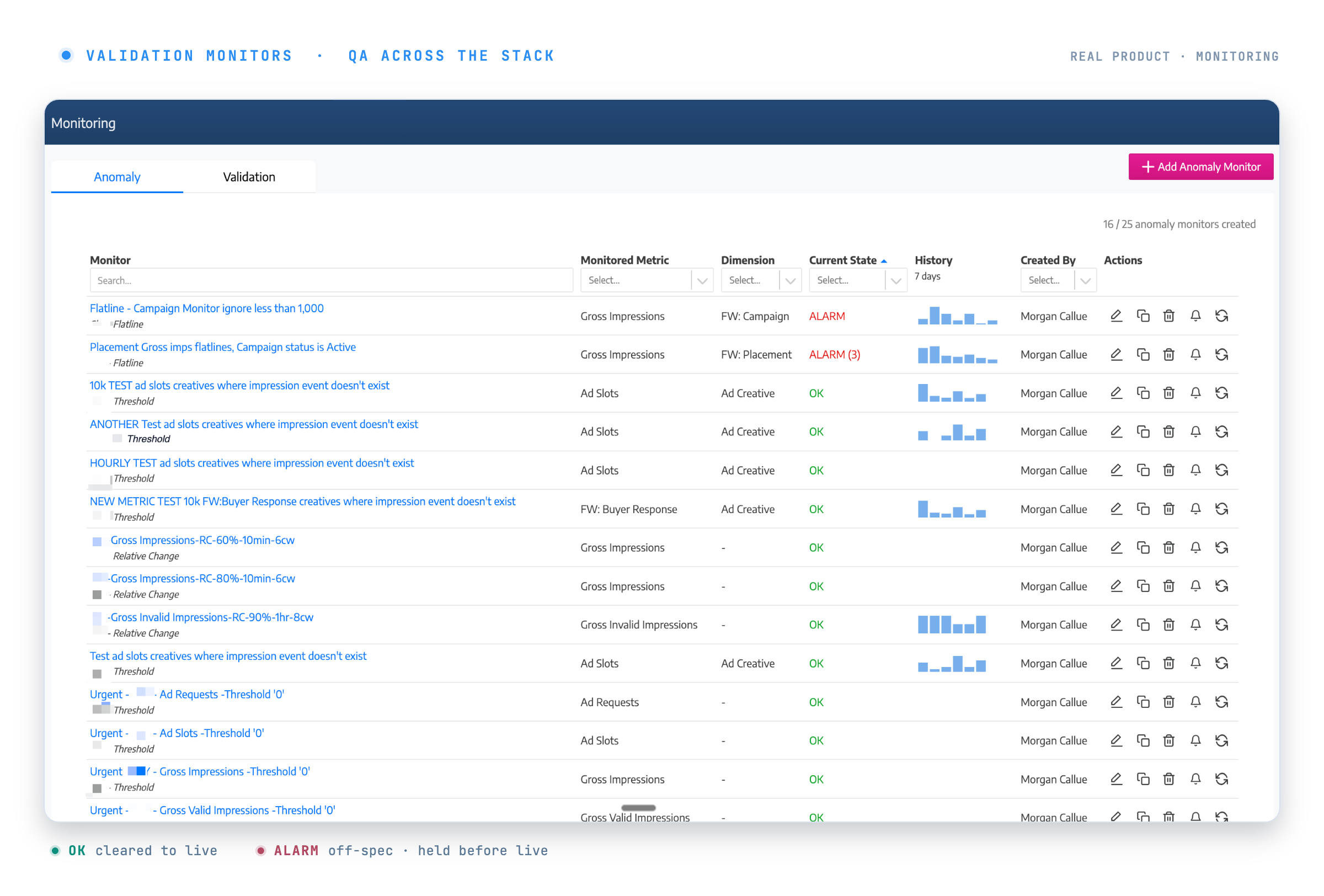Edit Placement Gross imps flatlines monitor

click(1116, 355)
